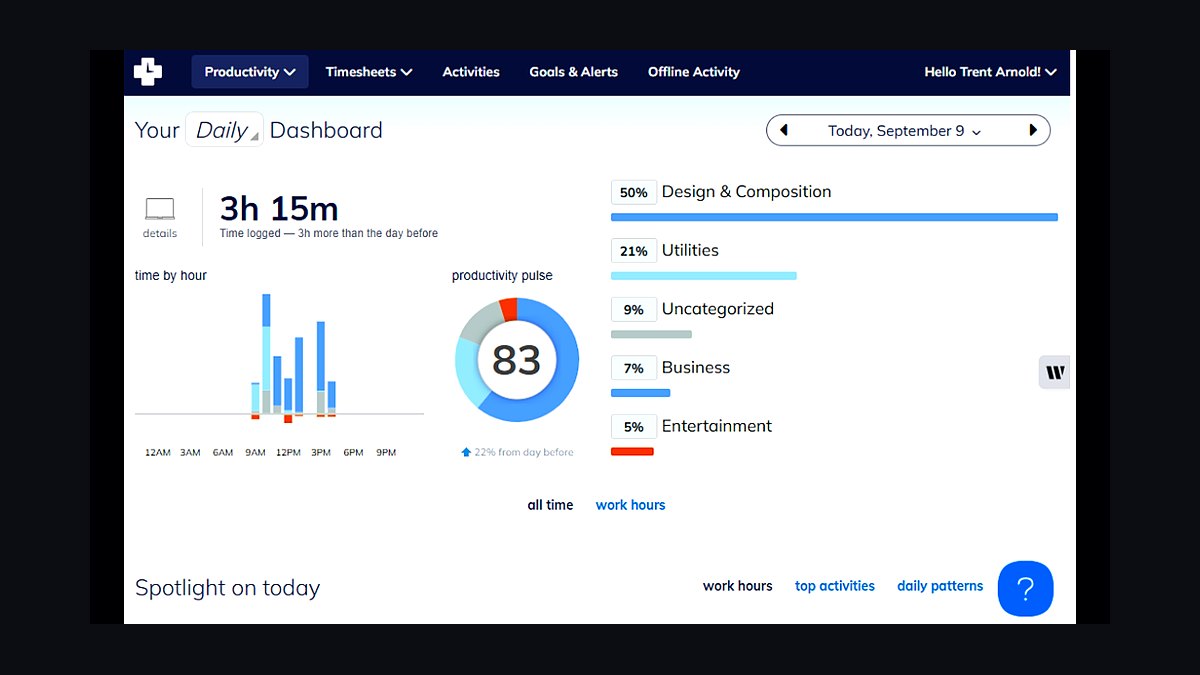Select the all time filter
This screenshot has height=675, width=1200.
click(550, 505)
